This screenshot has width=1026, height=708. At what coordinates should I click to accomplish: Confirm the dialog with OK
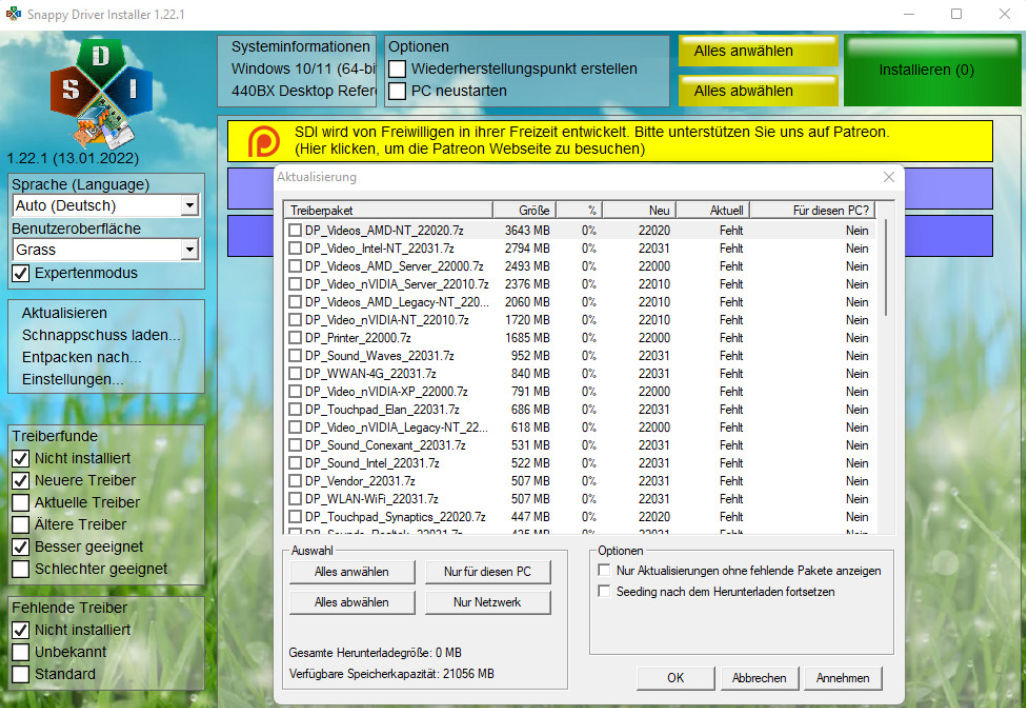[675, 678]
